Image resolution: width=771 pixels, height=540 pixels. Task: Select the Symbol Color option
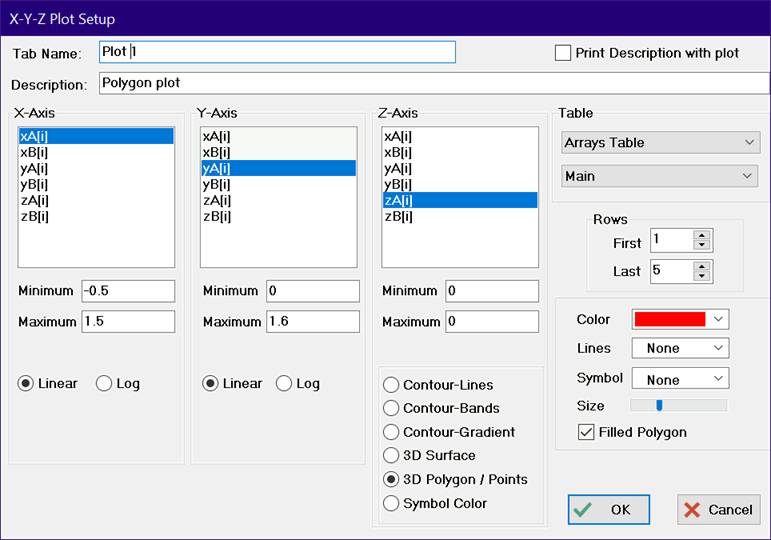click(391, 504)
